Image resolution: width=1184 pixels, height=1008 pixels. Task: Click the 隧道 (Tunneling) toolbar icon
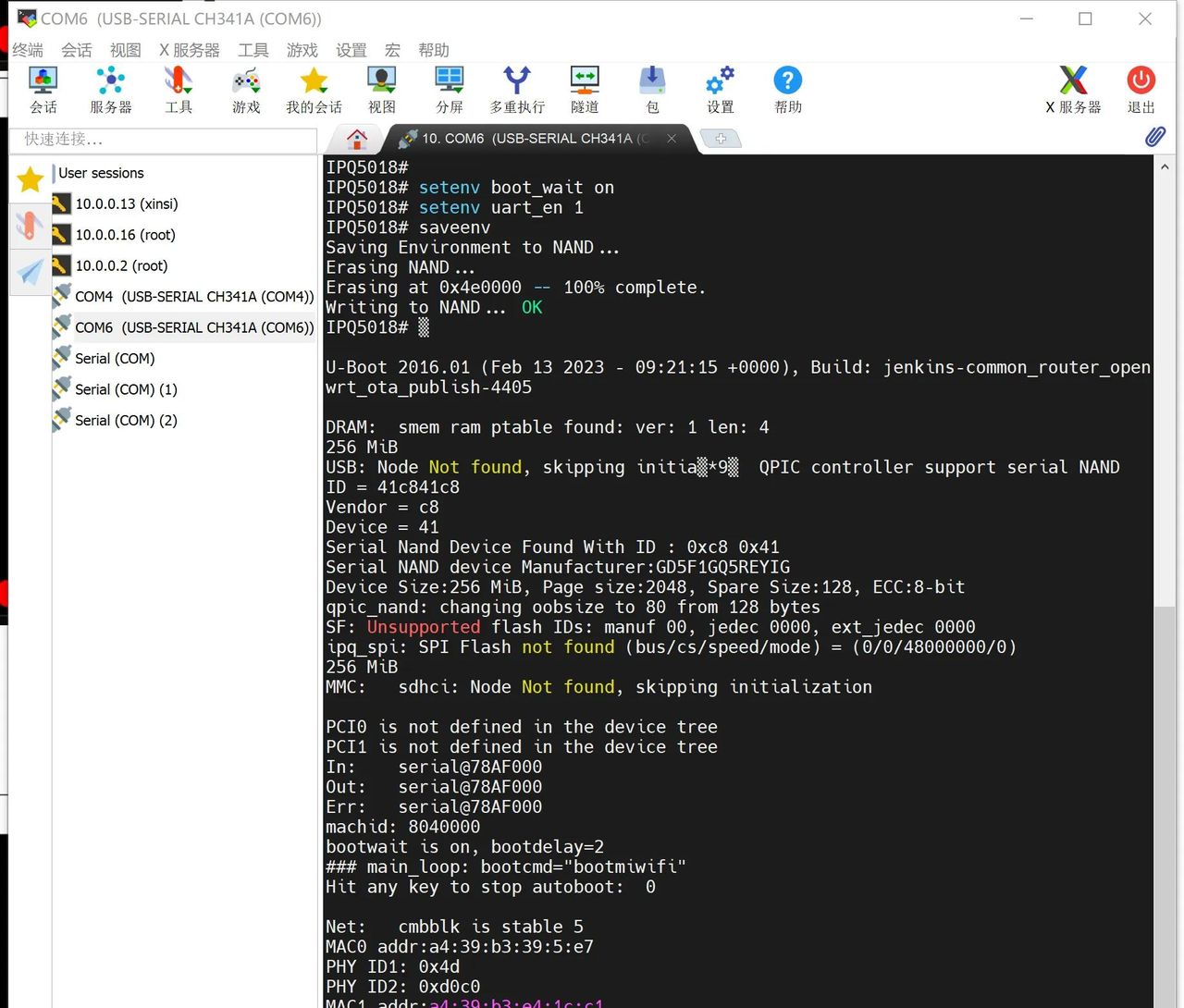tap(585, 90)
